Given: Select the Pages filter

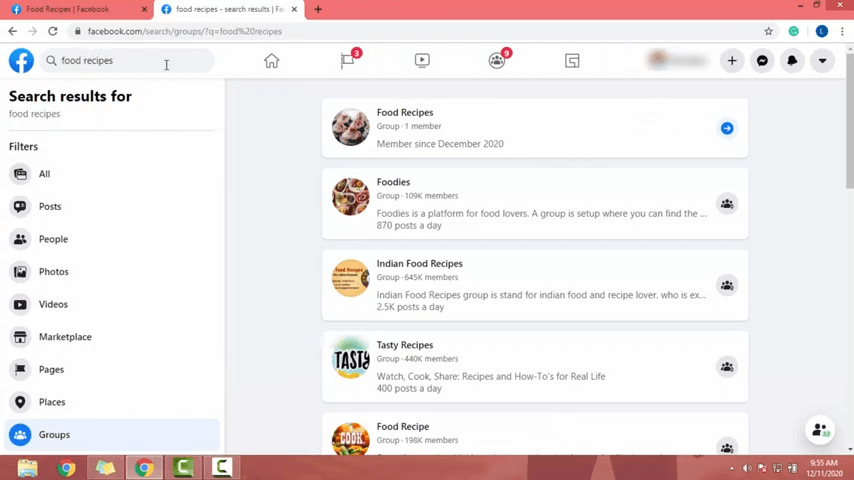Looking at the screenshot, I should [112, 369].
